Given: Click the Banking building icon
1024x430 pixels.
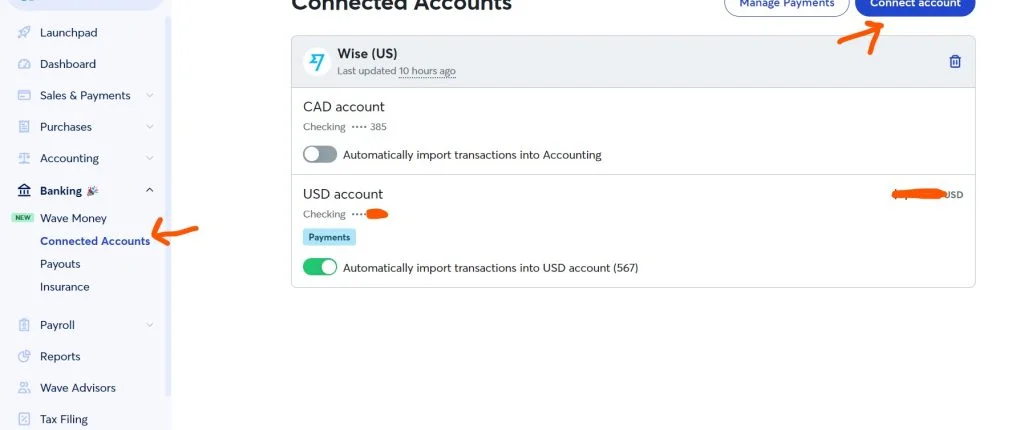Looking at the screenshot, I should click(24, 190).
